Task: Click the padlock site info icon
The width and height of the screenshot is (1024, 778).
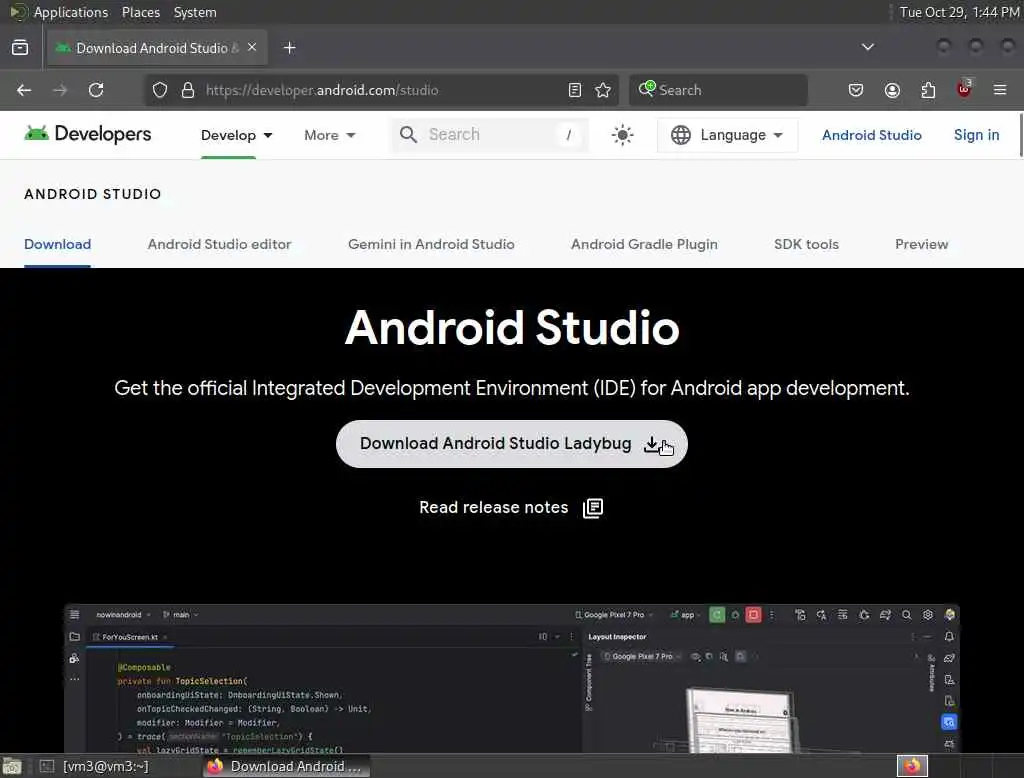Action: pyautogui.click(x=187, y=90)
